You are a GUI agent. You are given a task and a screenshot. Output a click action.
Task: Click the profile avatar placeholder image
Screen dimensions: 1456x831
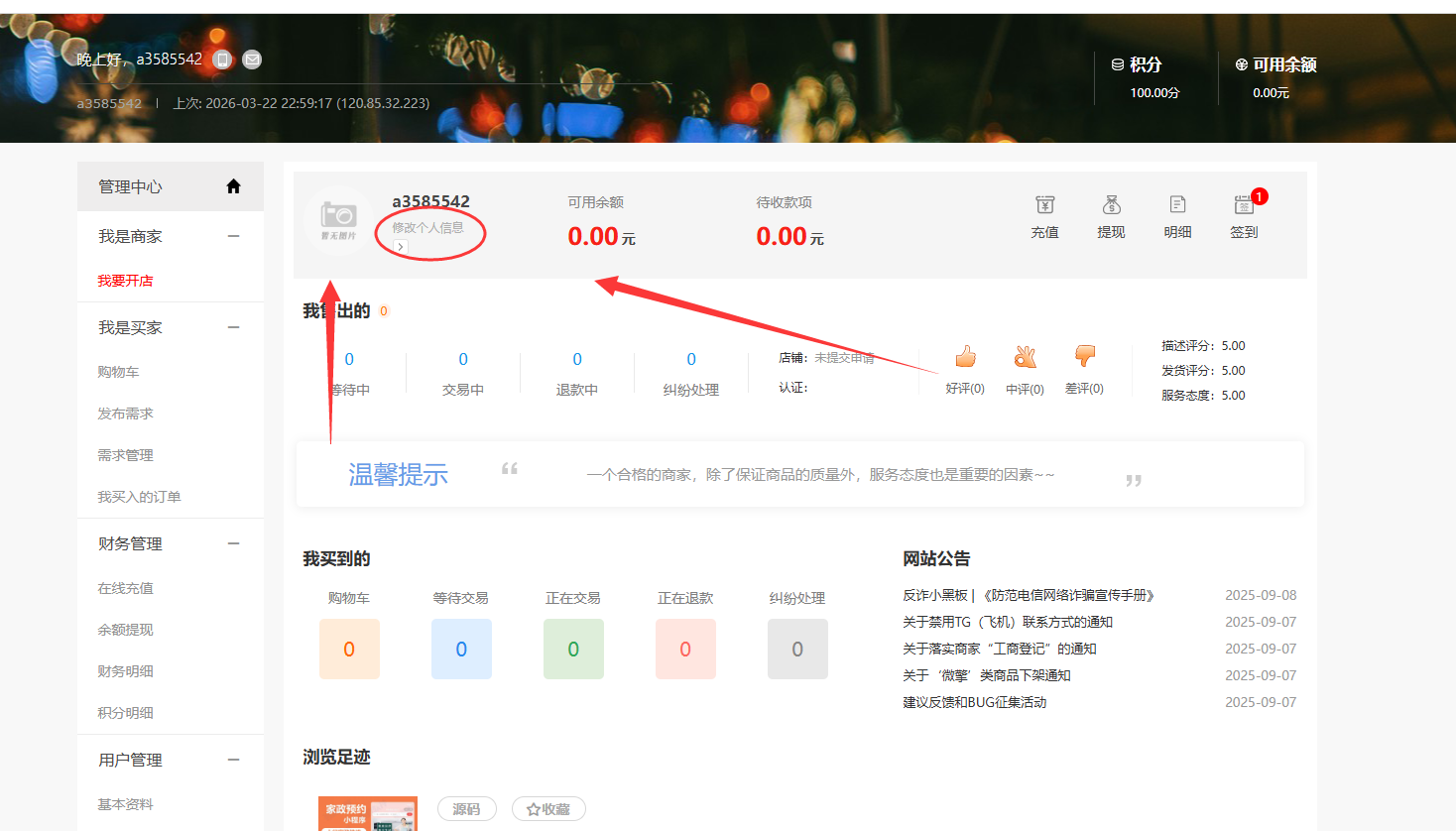click(x=338, y=219)
